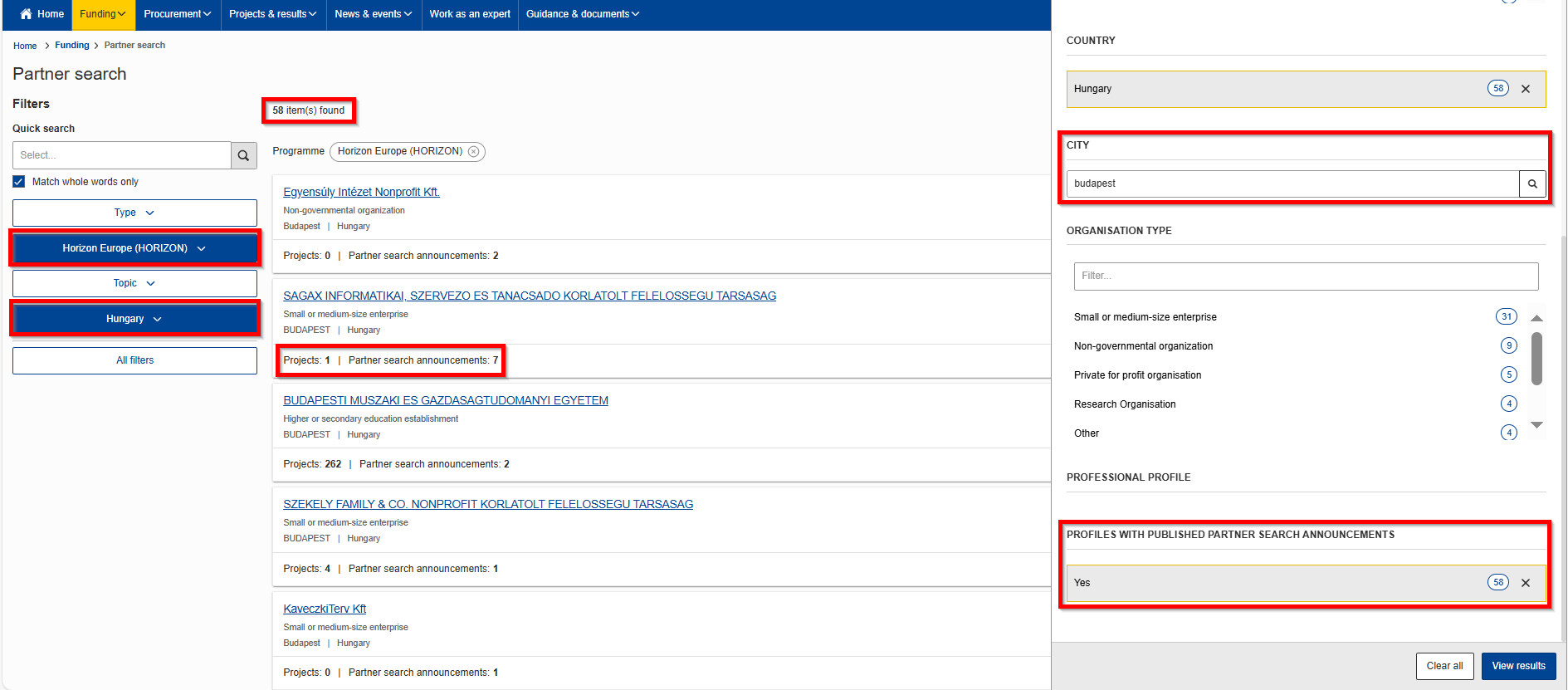Open the Hungary country dropdown
The height and width of the screenshot is (690, 1568).
click(134, 319)
